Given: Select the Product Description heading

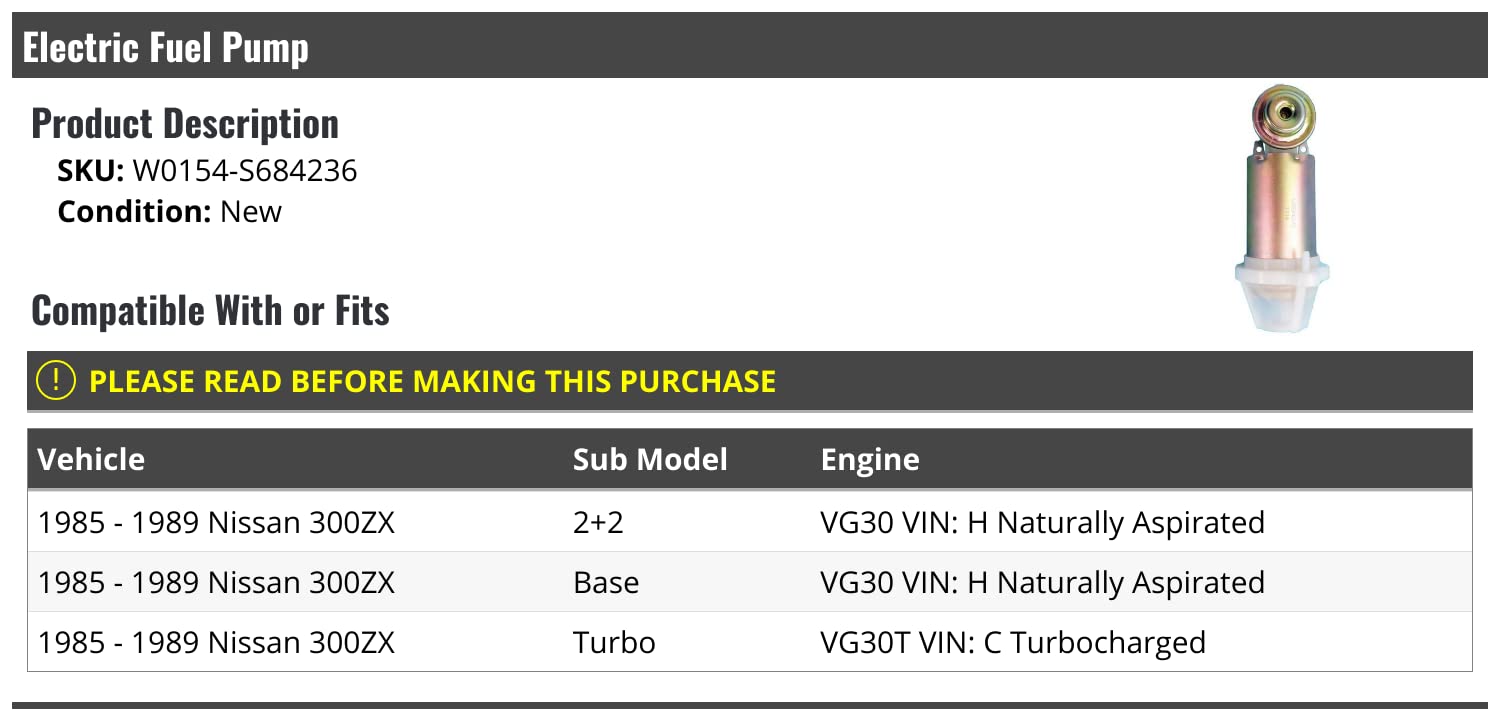Looking at the screenshot, I should pos(185,124).
